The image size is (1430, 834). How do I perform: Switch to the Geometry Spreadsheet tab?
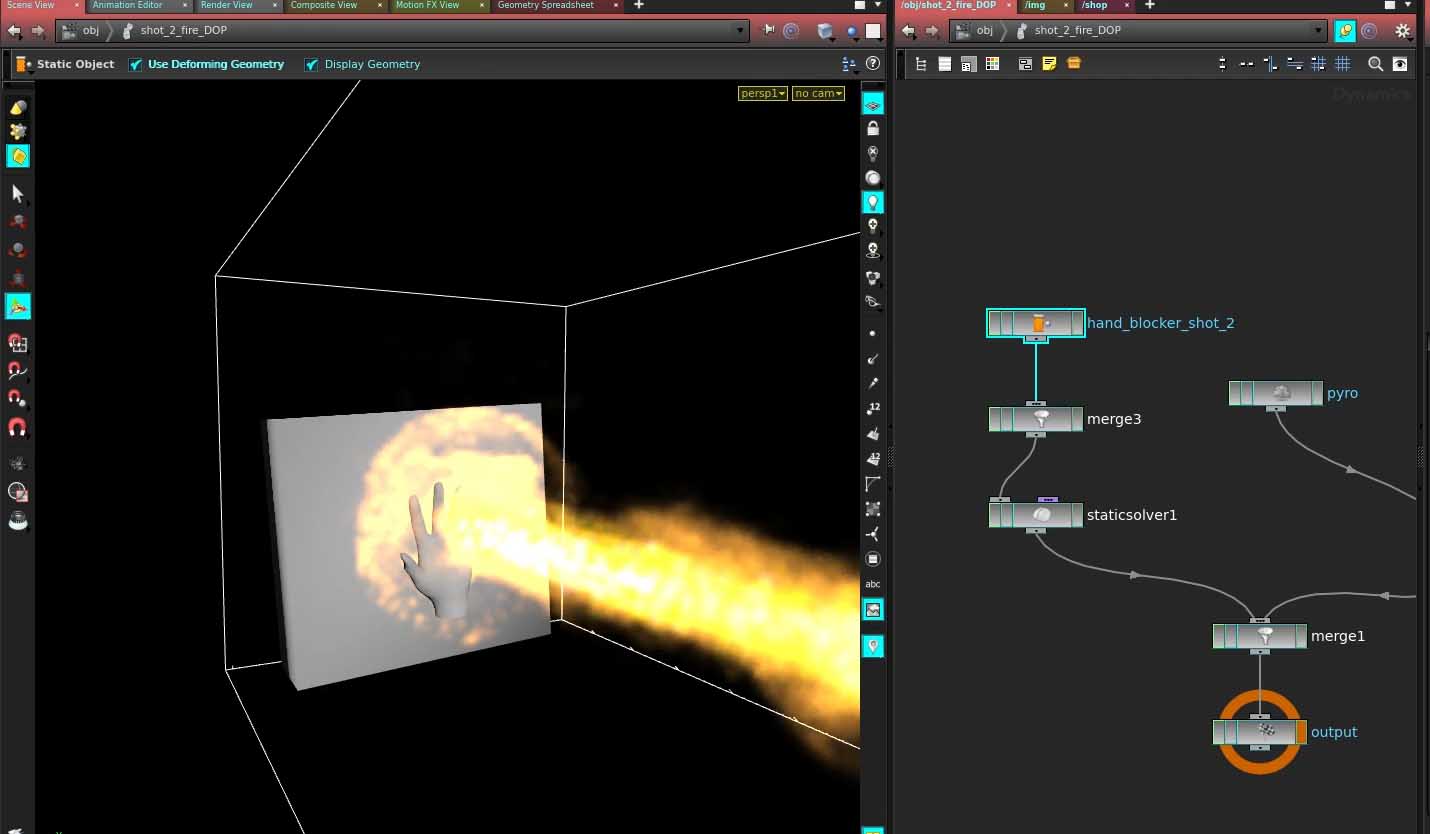[x=545, y=6]
